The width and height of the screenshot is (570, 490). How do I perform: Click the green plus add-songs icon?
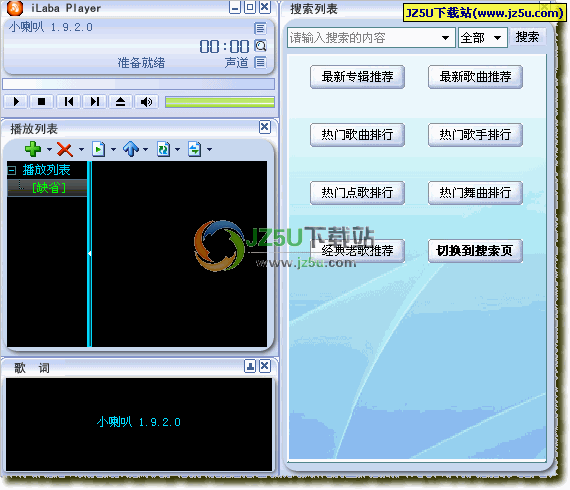click(x=33, y=149)
